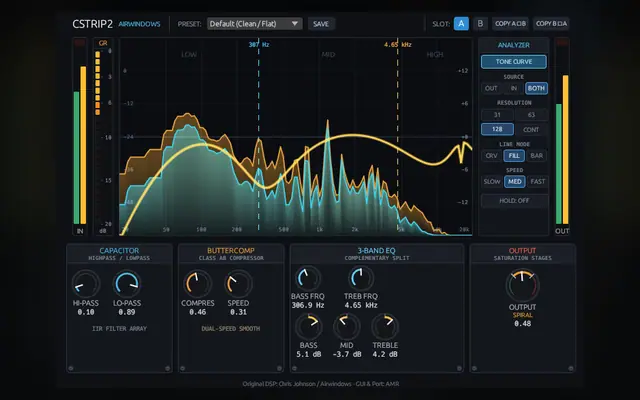This screenshot has width=640, height=400.
Task: Click the TREB FRQ knob
Action: point(360,278)
